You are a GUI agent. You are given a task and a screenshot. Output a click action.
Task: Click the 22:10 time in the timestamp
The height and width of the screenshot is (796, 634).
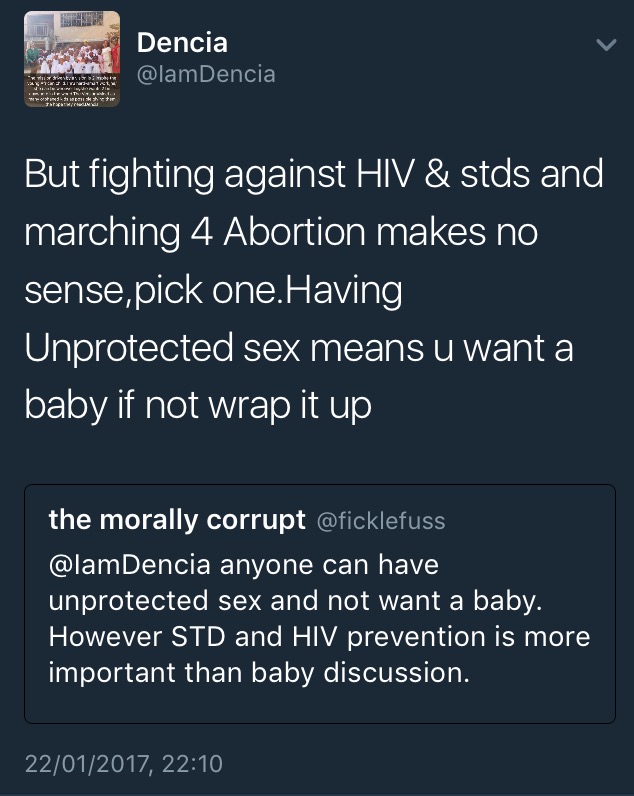(x=192, y=764)
